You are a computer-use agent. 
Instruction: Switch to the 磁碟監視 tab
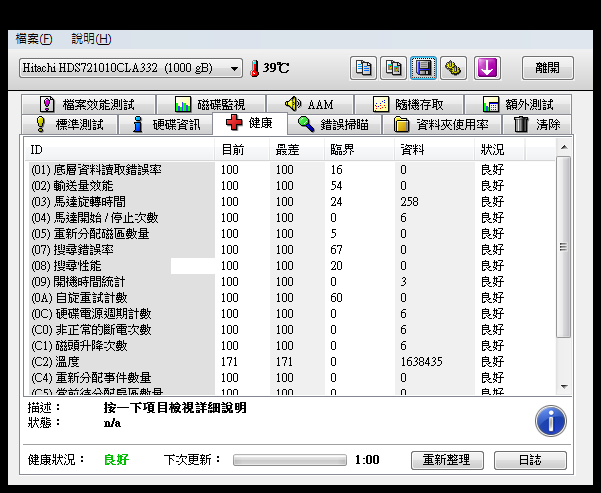(x=211, y=104)
